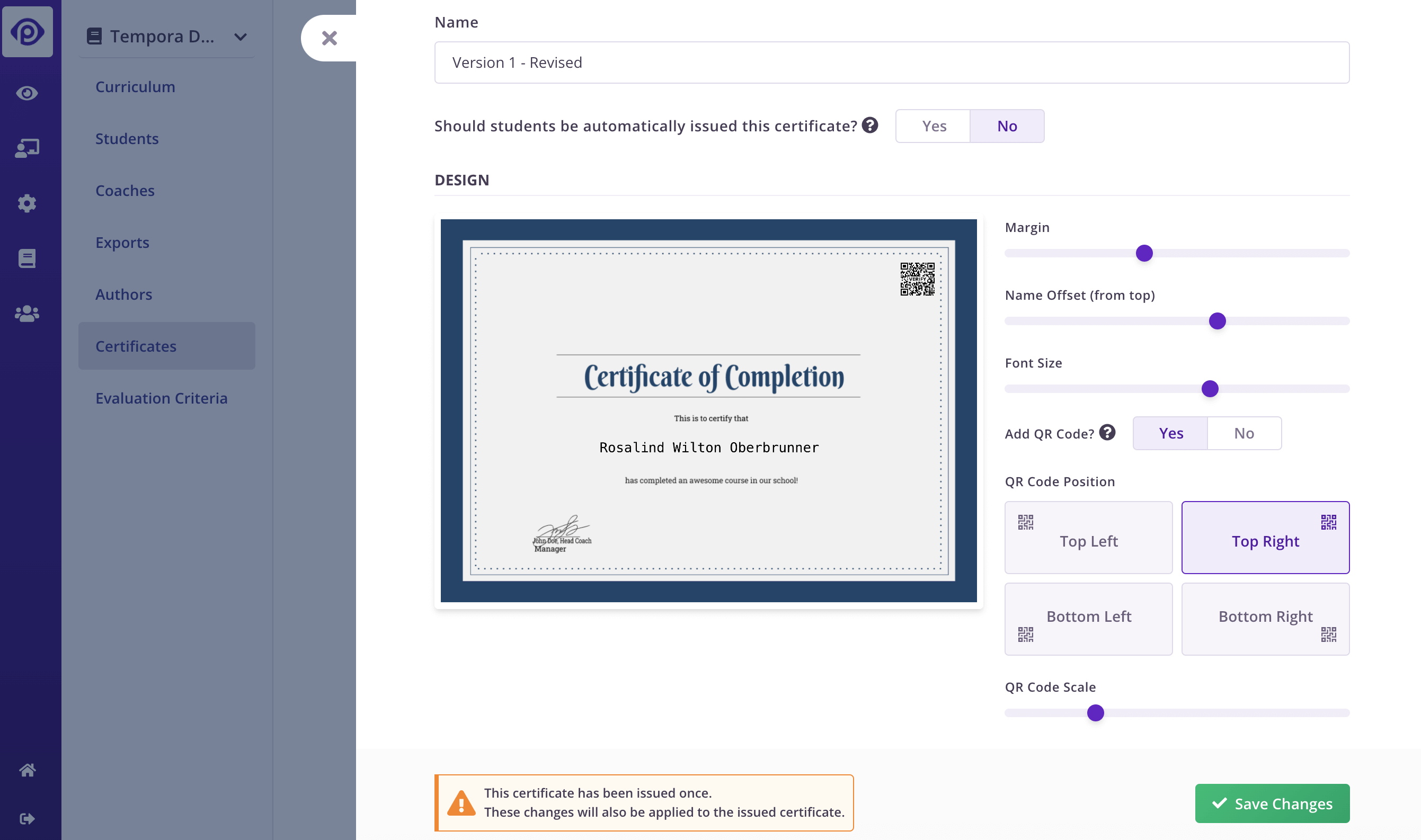Click the Exports sidebar icon

pyautogui.click(x=122, y=241)
